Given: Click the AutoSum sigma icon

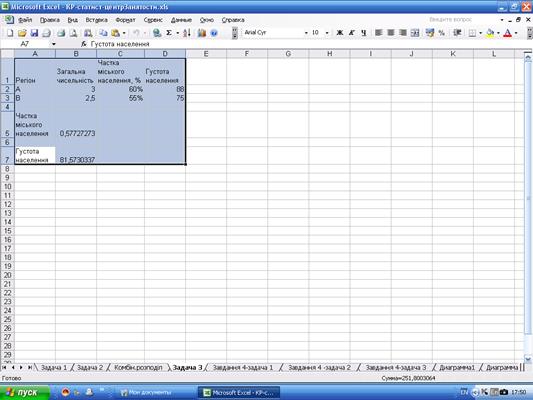Looking at the screenshot, I should (169, 33).
